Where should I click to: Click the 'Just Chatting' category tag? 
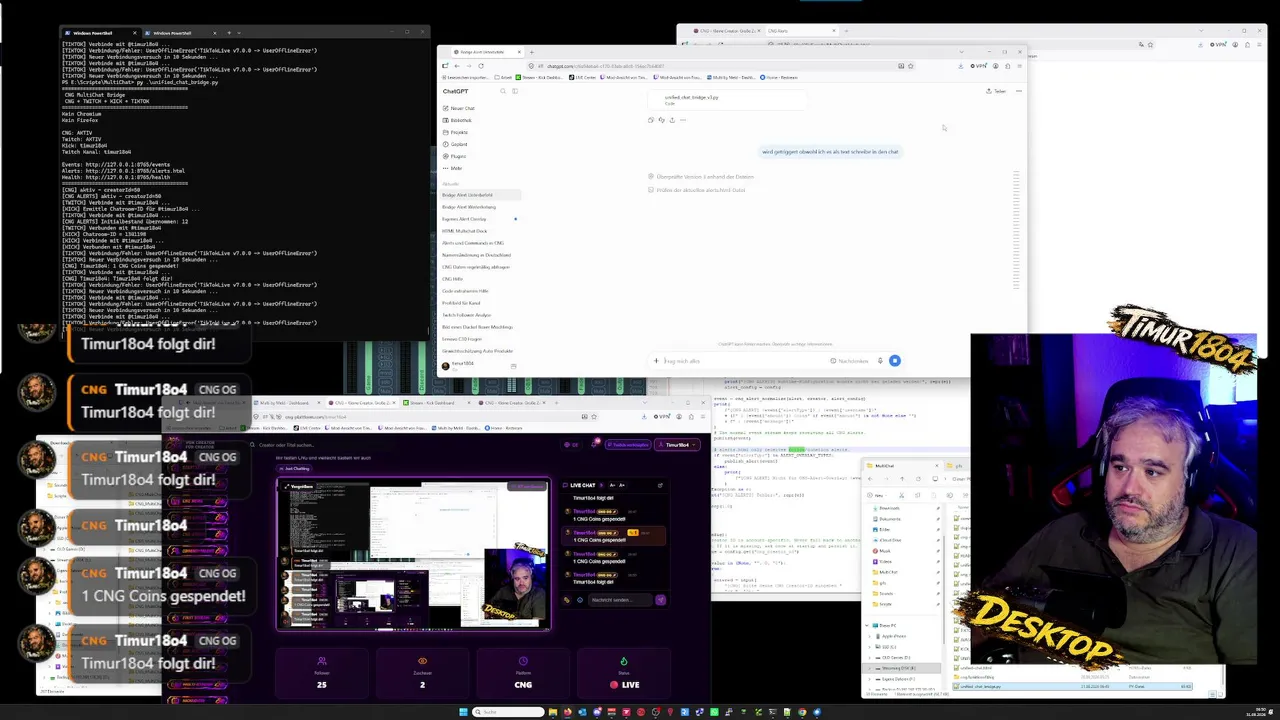coord(296,468)
